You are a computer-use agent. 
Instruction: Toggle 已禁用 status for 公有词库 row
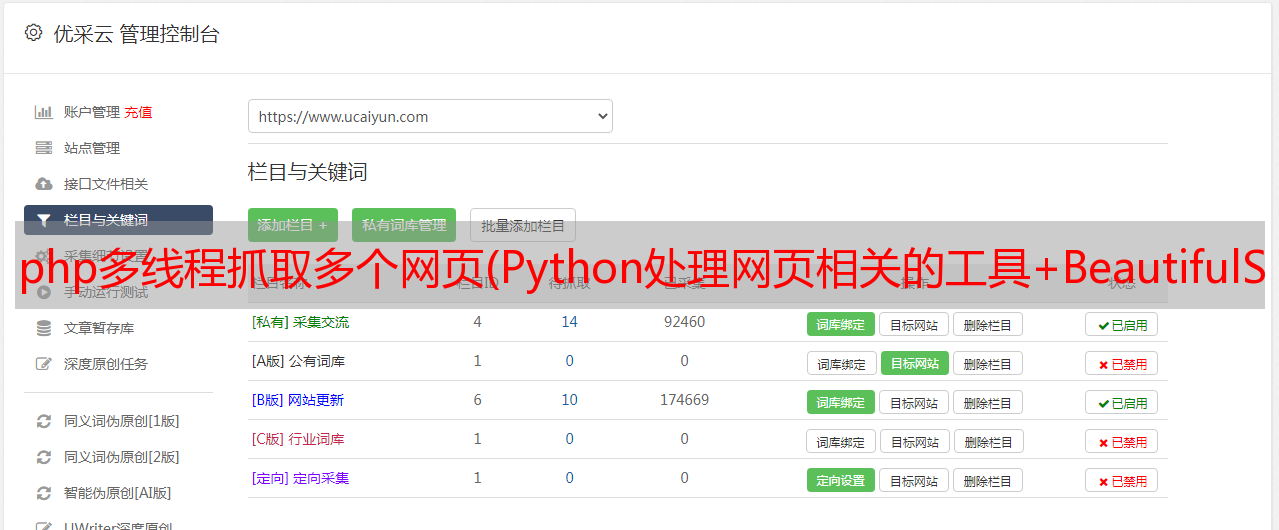coord(1122,364)
